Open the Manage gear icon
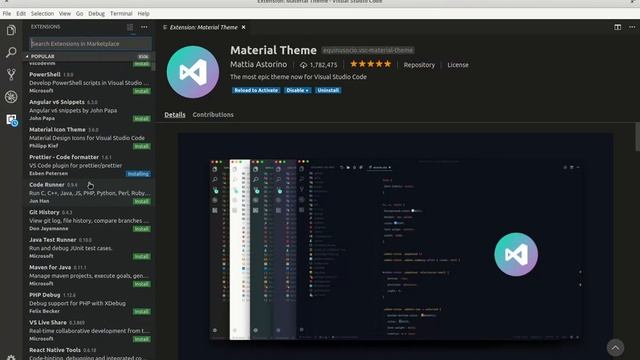This screenshot has width=640, height=360. coord(11,357)
